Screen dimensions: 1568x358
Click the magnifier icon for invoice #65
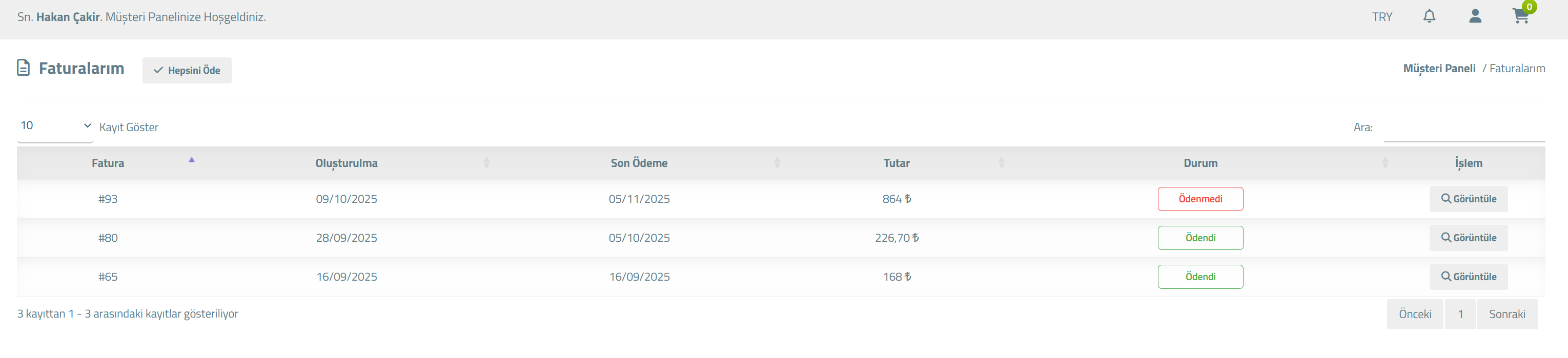click(x=1445, y=277)
